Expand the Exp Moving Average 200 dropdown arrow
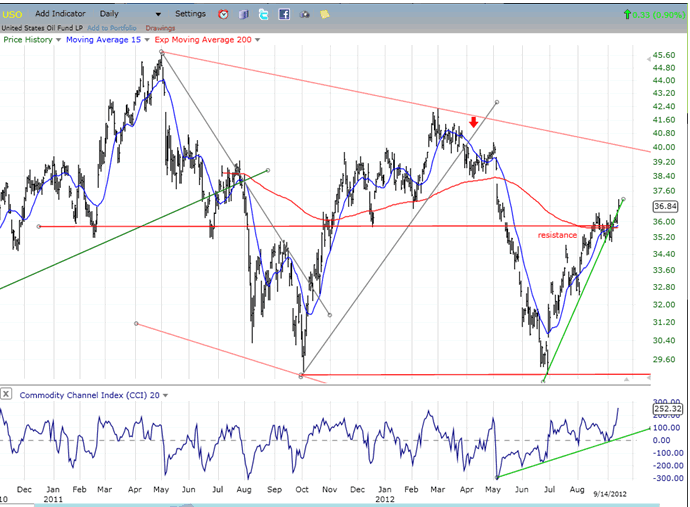The height and width of the screenshot is (507, 690). (257, 40)
